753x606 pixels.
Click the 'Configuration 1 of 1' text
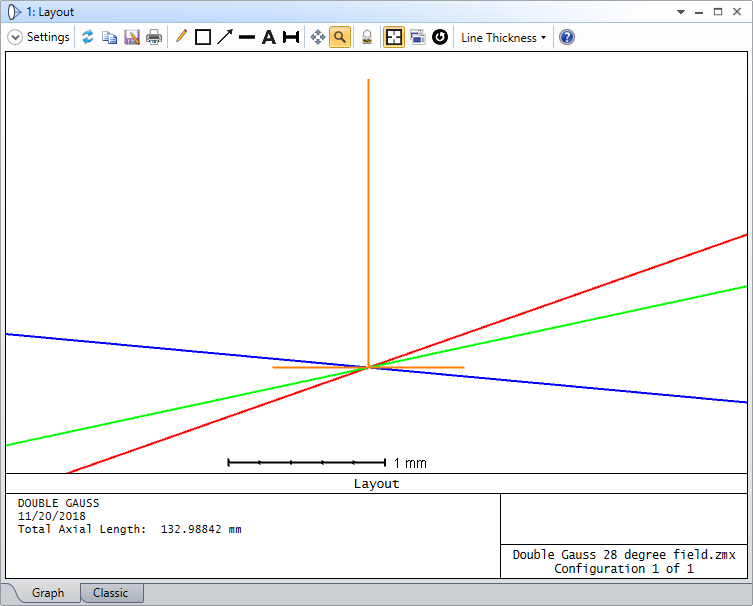tap(624, 569)
